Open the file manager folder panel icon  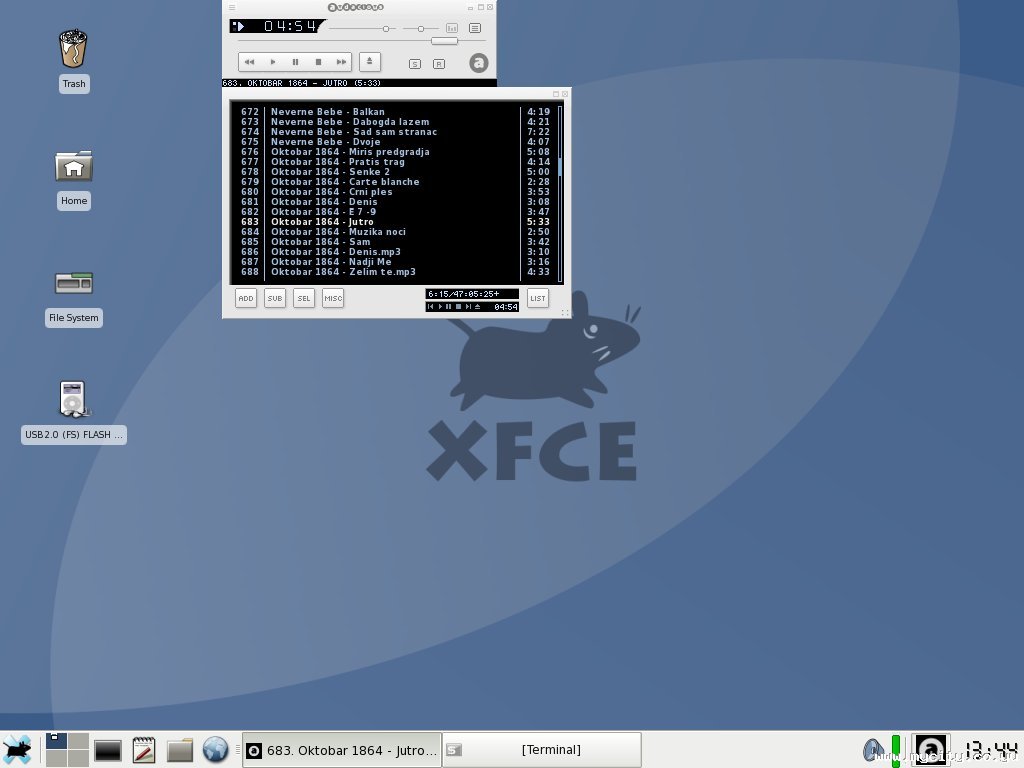[180, 750]
